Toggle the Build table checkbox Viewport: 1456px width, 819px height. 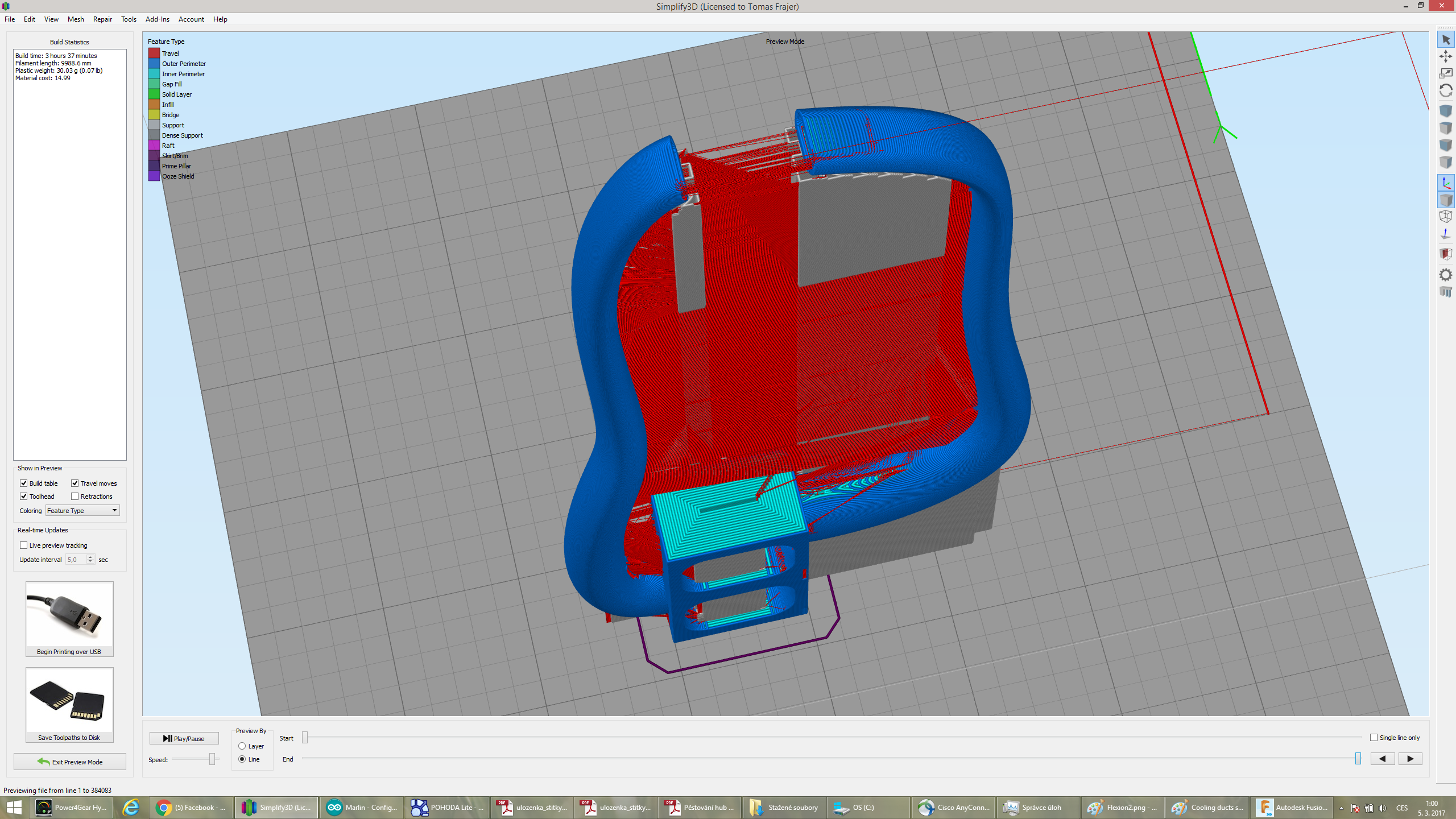(x=24, y=483)
